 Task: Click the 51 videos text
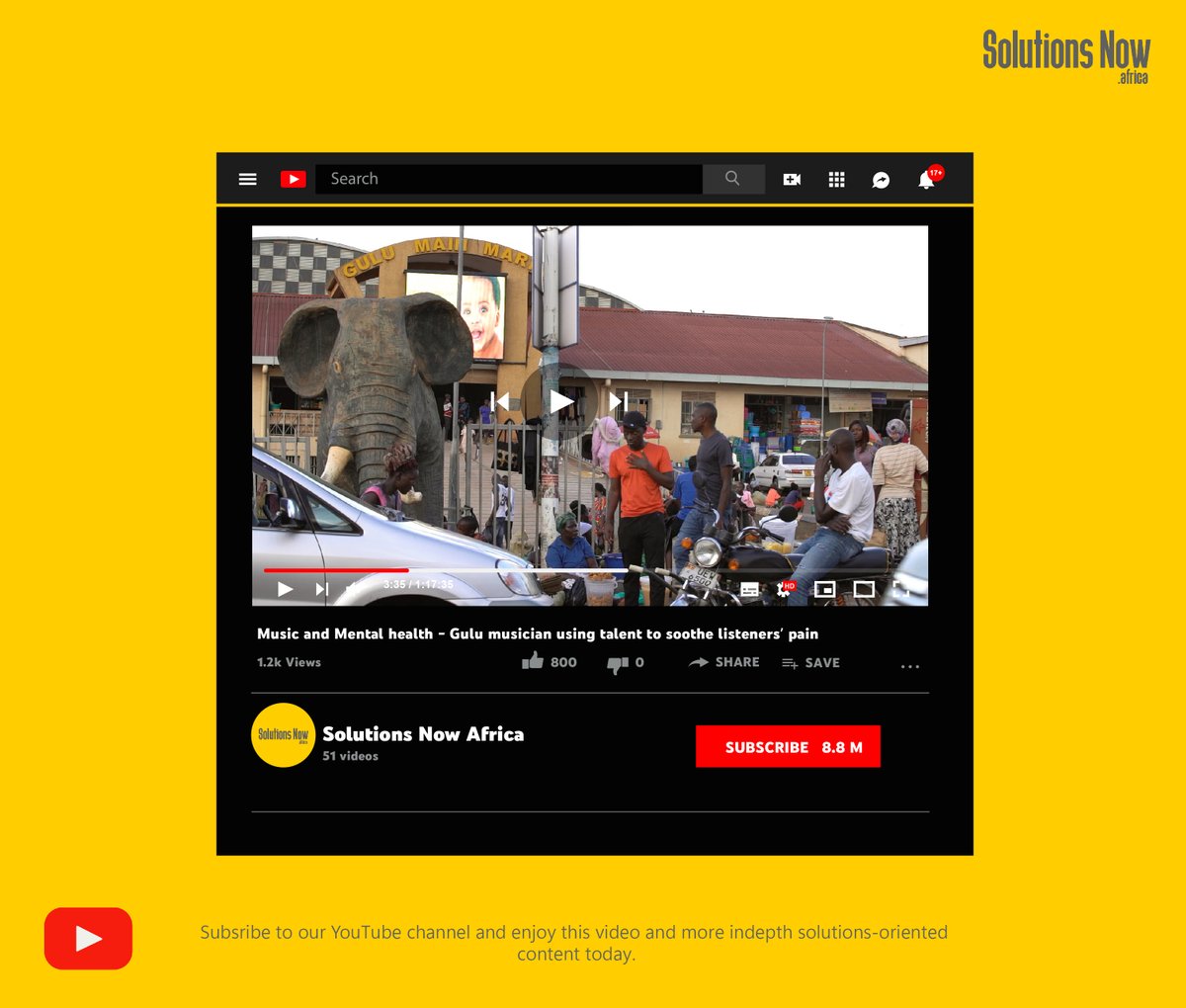[x=350, y=756]
